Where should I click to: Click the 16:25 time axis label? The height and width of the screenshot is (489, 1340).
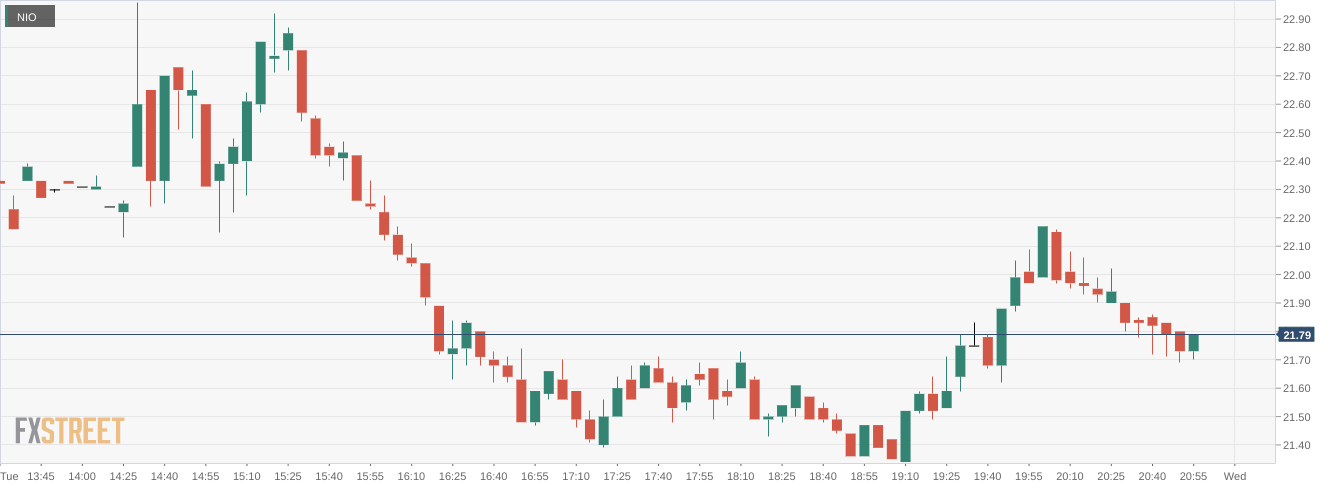[x=452, y=477]
